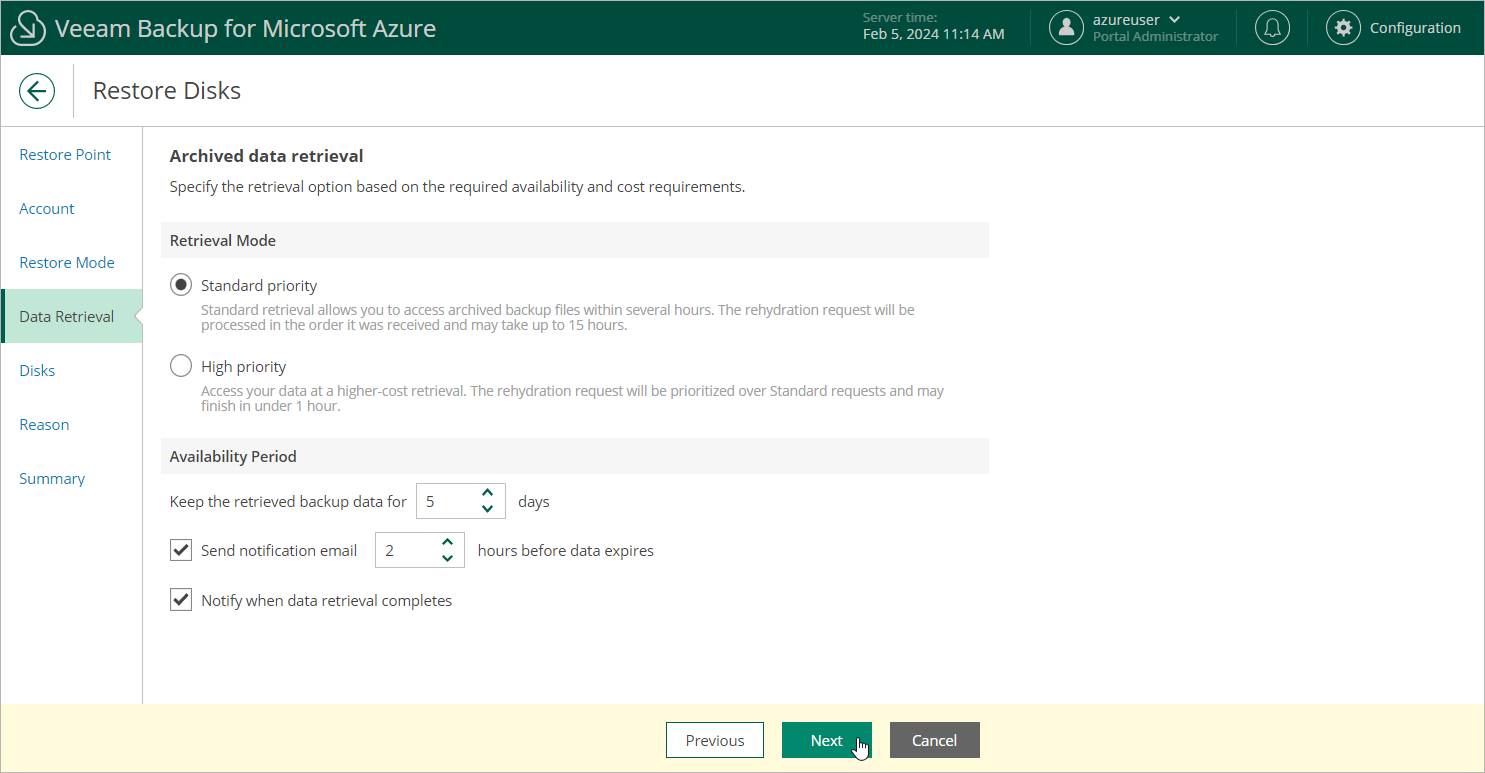Click the Veeam logo icon

(x=28, y=29)
